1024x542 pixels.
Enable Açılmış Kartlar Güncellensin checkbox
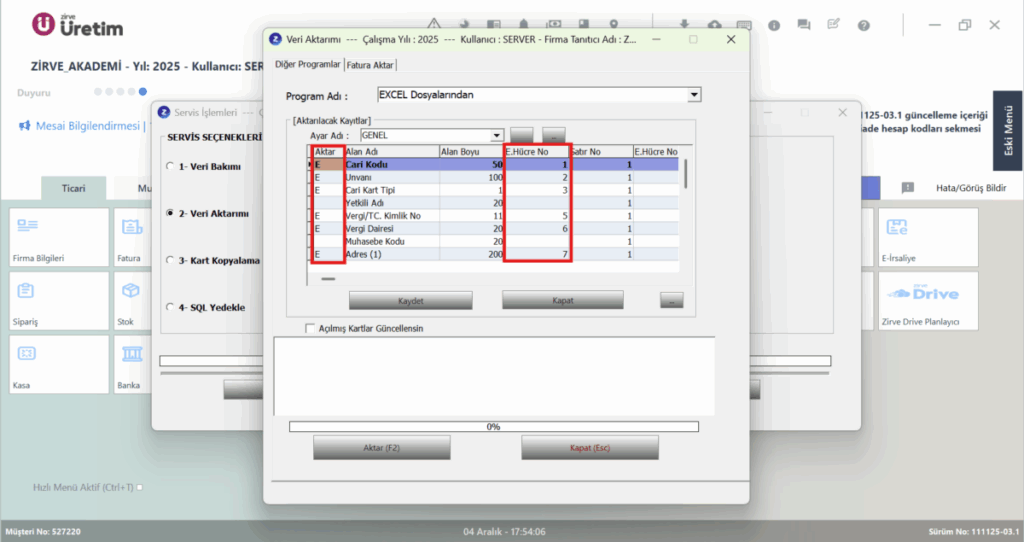(310, 328)
